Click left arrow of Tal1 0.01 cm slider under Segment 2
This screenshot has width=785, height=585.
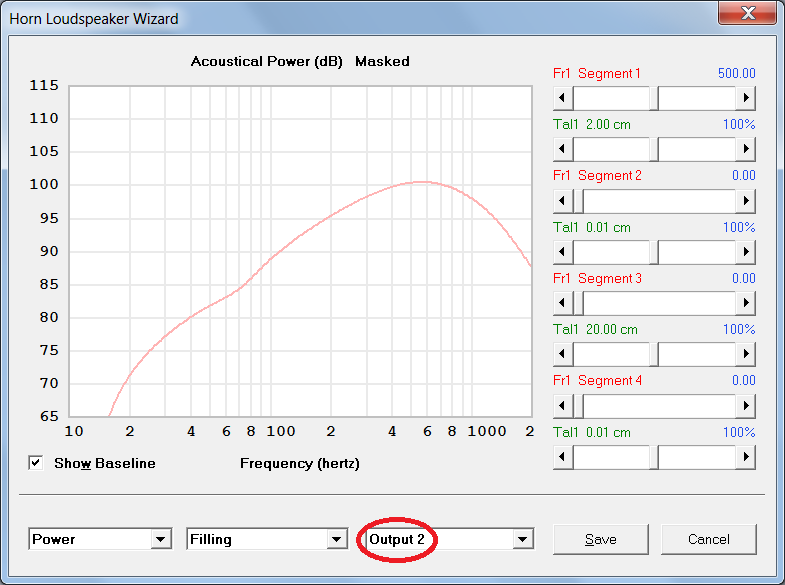563,252
